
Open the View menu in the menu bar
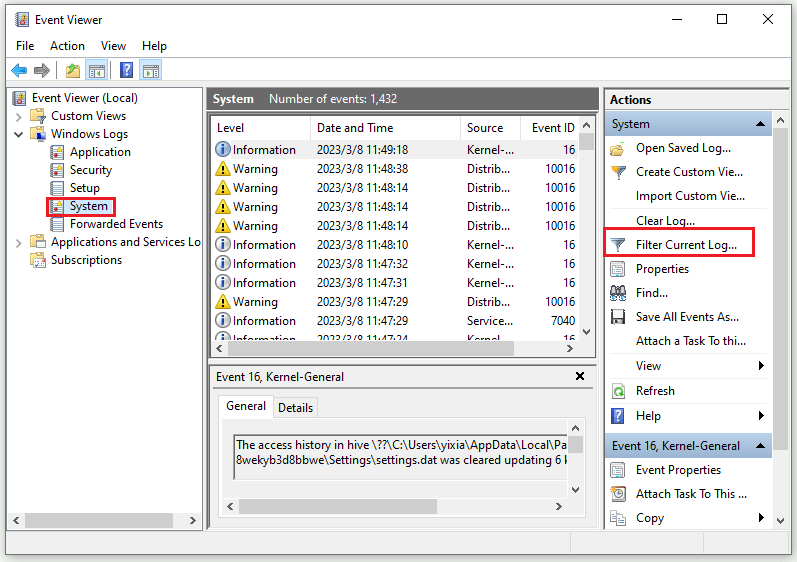click(x=113, y=46)
